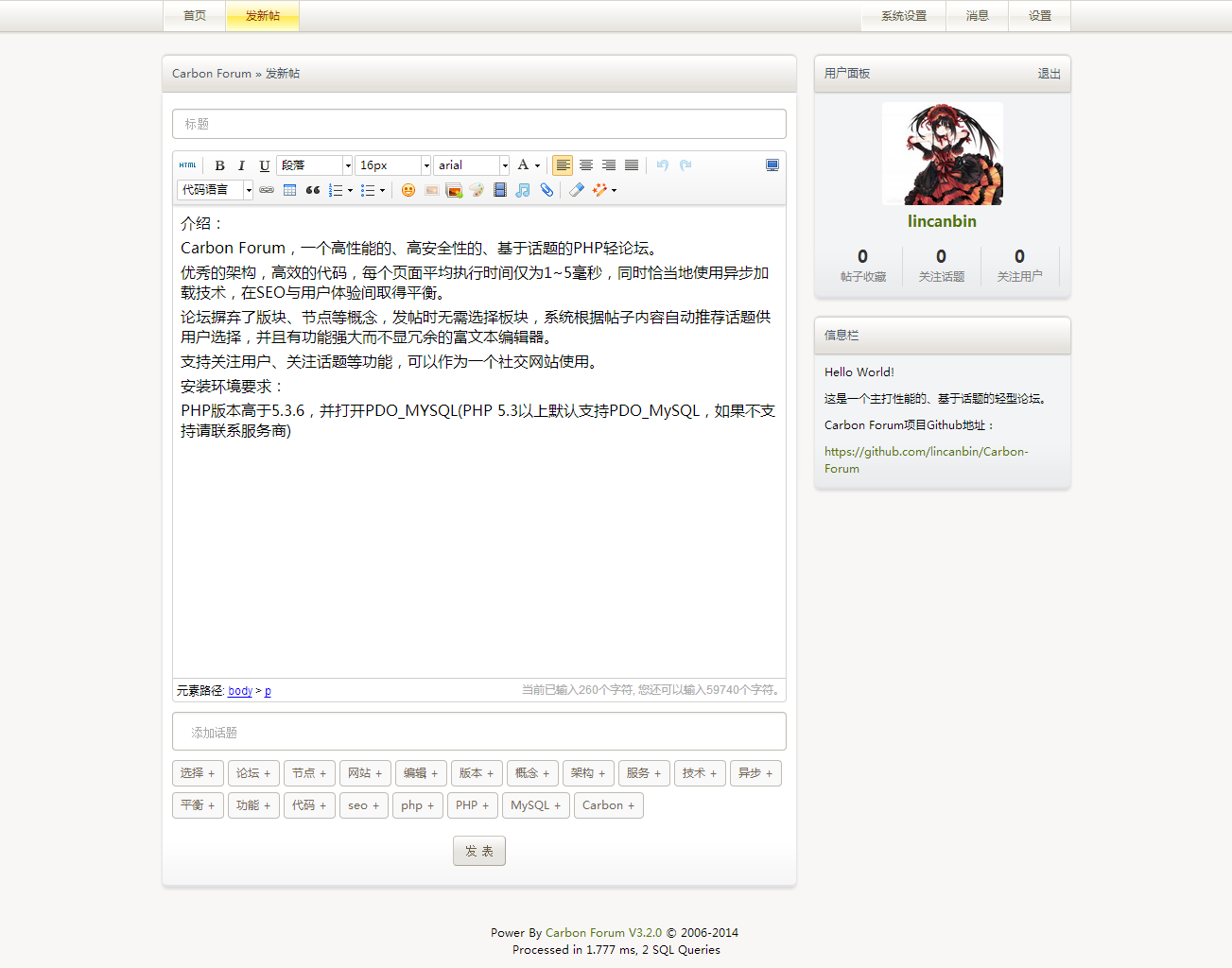Viewport: 1232px width, 968px height.
Task: View 关注话题 followed topics count
Action: click(942, 266)
